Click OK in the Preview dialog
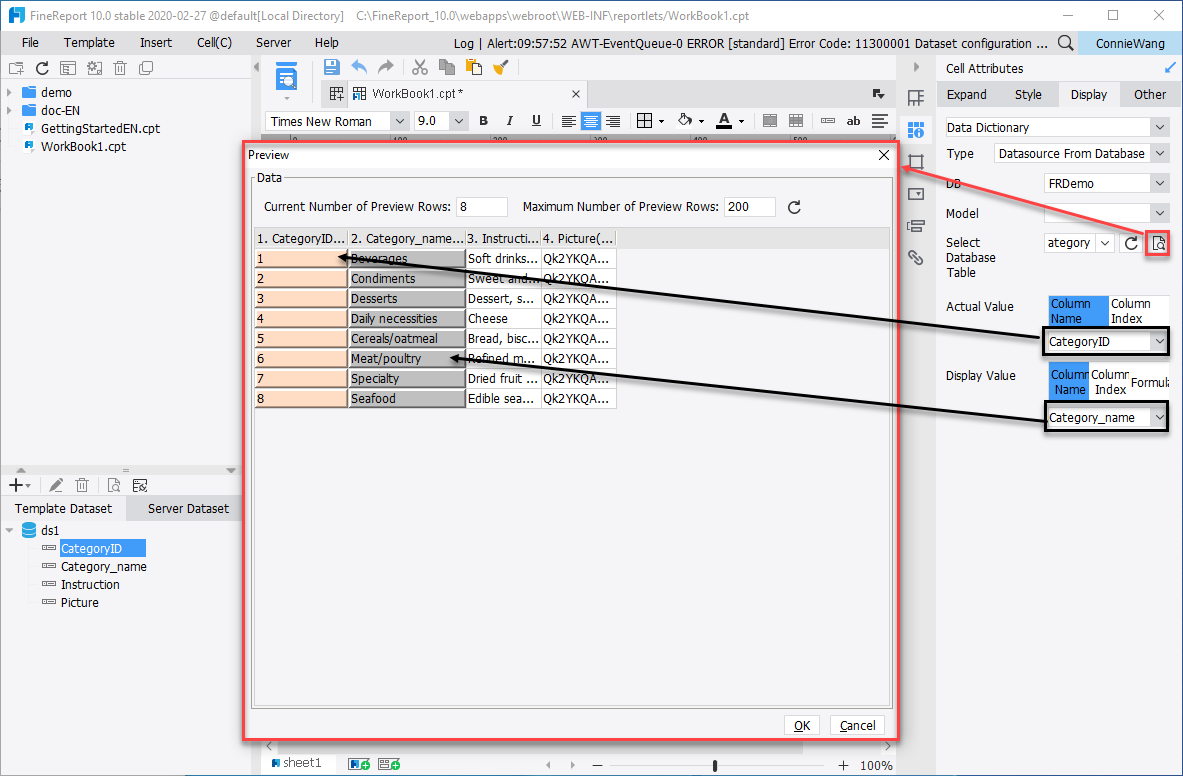 click(x=803, y=725)
